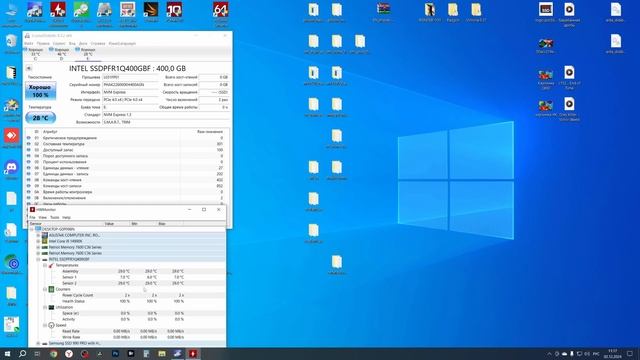Viewport: 640px width, 360px height.
Task: Select the Read Rate row
Action: click(127, 331)
